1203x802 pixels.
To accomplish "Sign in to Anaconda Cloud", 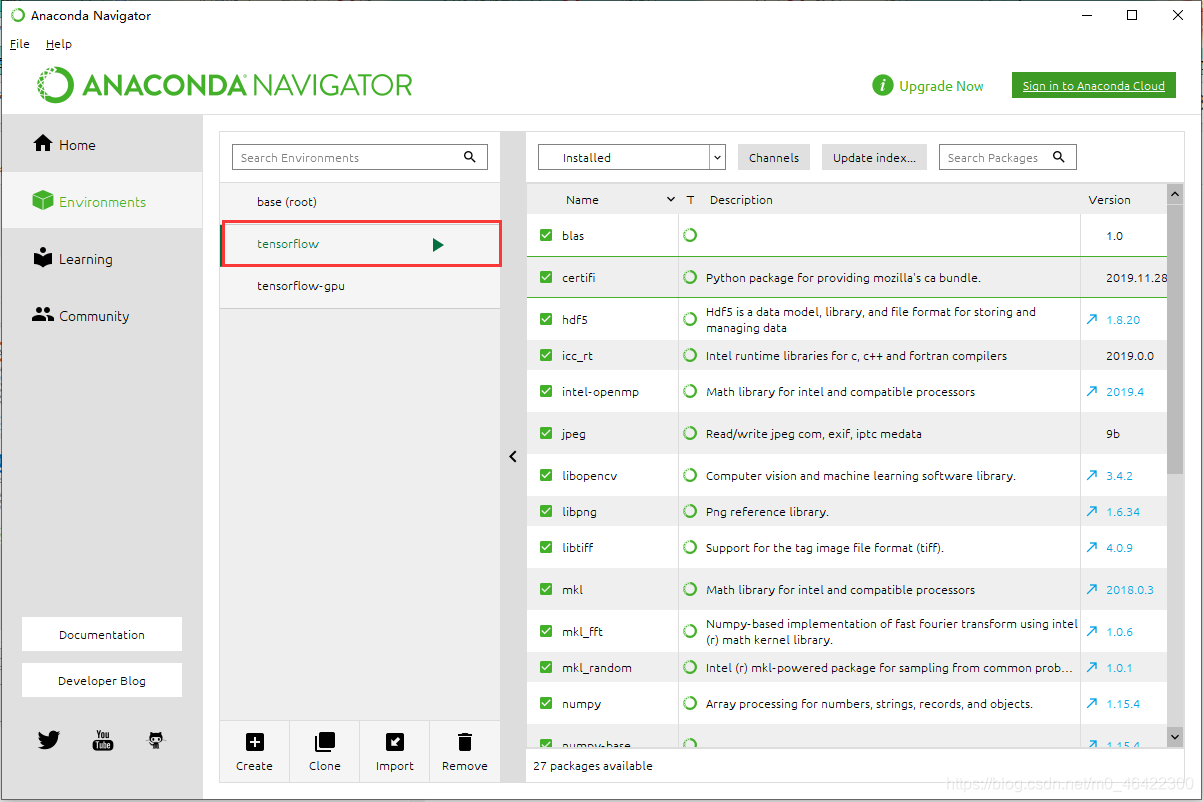I will 1093,85.
